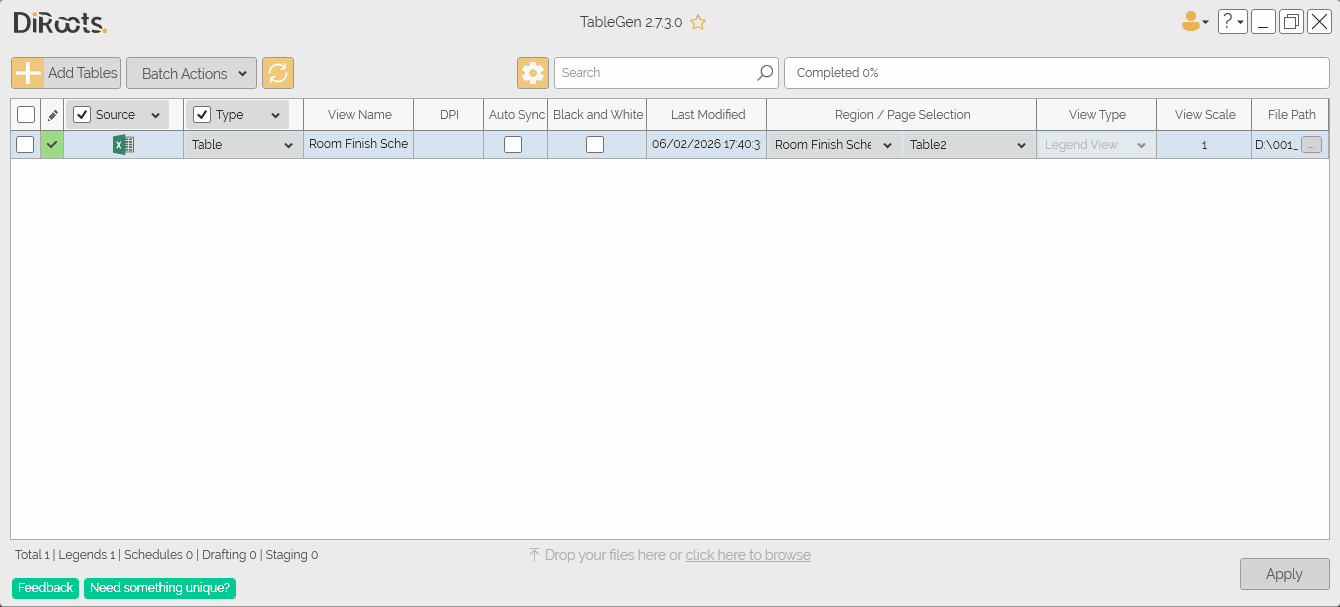The width and height of the screenshot is (1340, 607).
Task: Click the Last Modified column header
Action: click(x=707, y=115)
